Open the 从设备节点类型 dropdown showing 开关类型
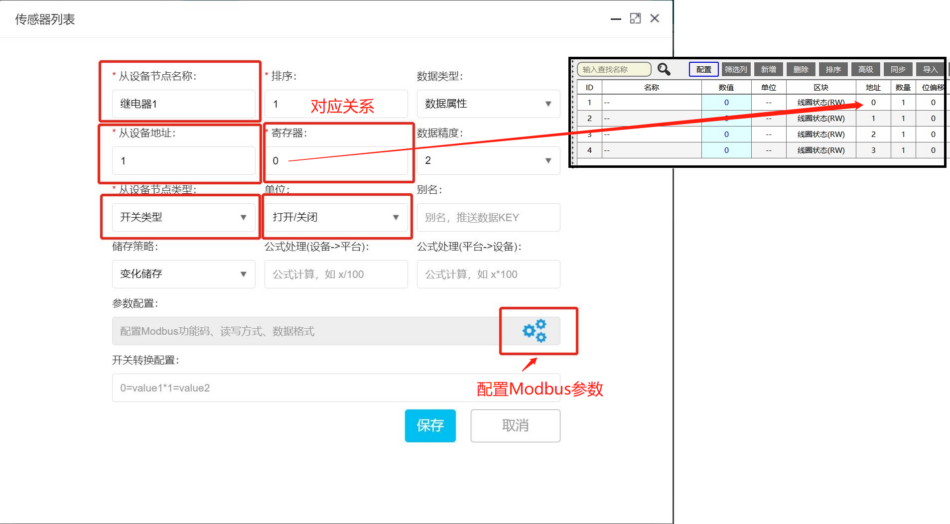Image resolution: width=950 pixels, height=524 pixels. (x=184, y=217)
